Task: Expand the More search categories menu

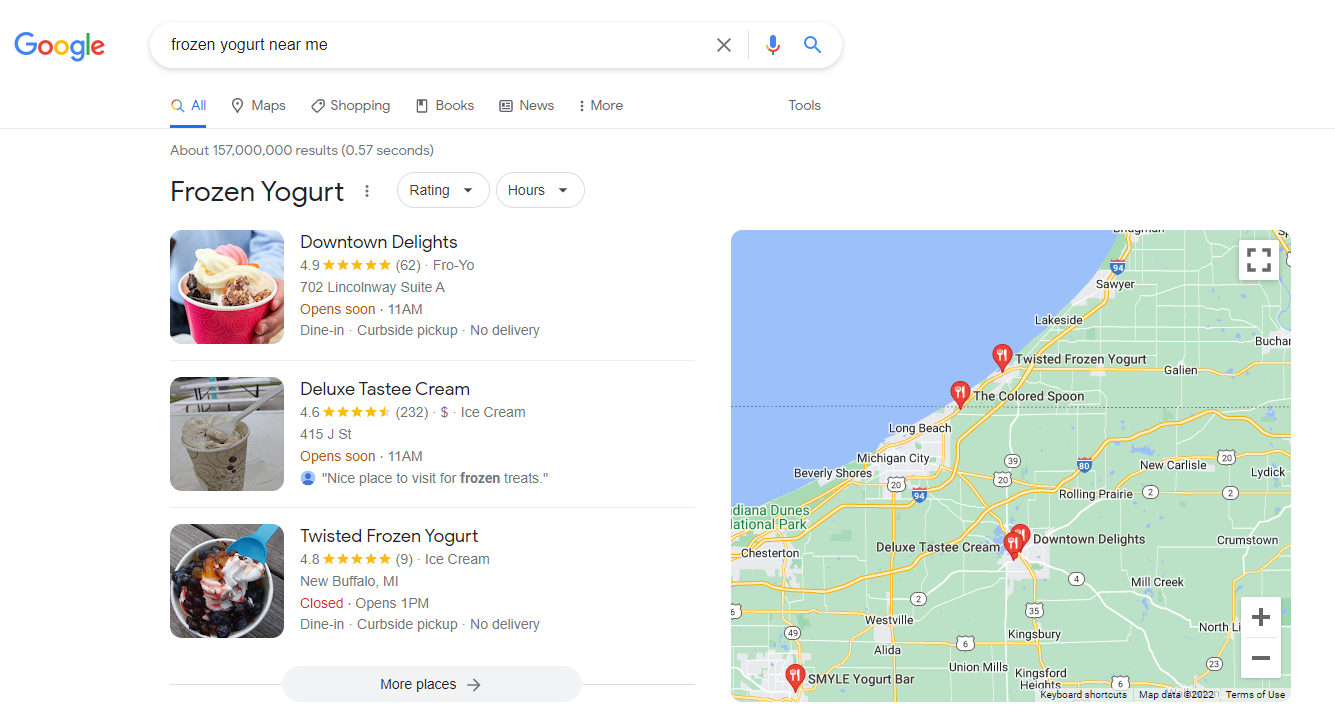Action: (x=600, y=105)
